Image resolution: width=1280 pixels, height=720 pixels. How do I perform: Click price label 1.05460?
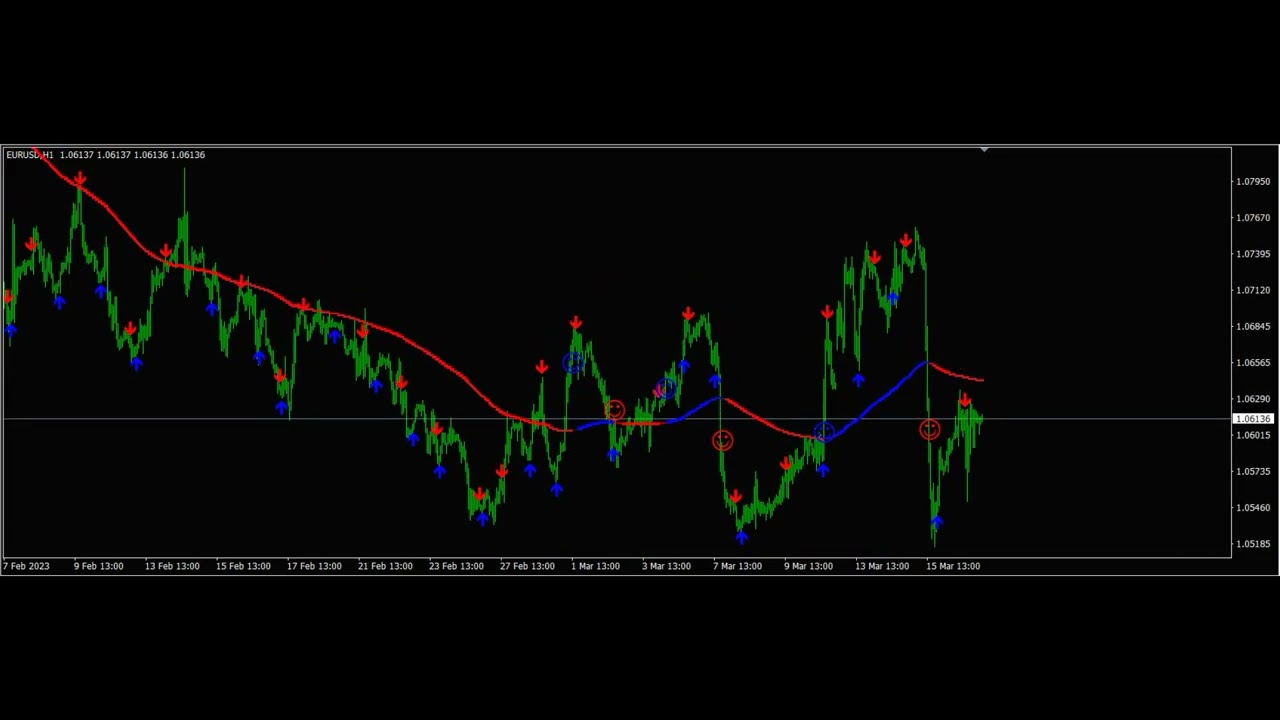[1253, 508]
